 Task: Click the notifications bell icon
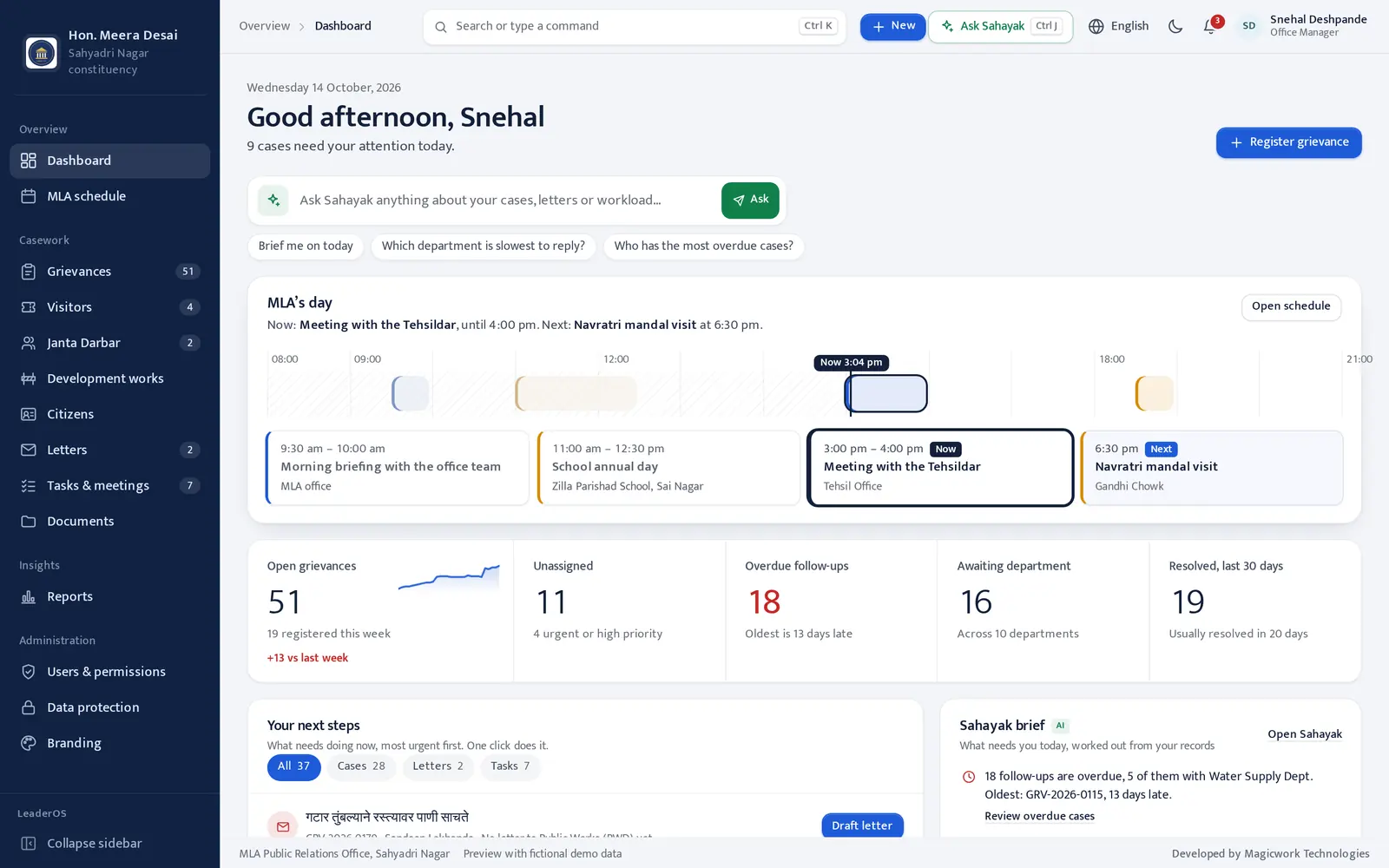pos(1210,26)
